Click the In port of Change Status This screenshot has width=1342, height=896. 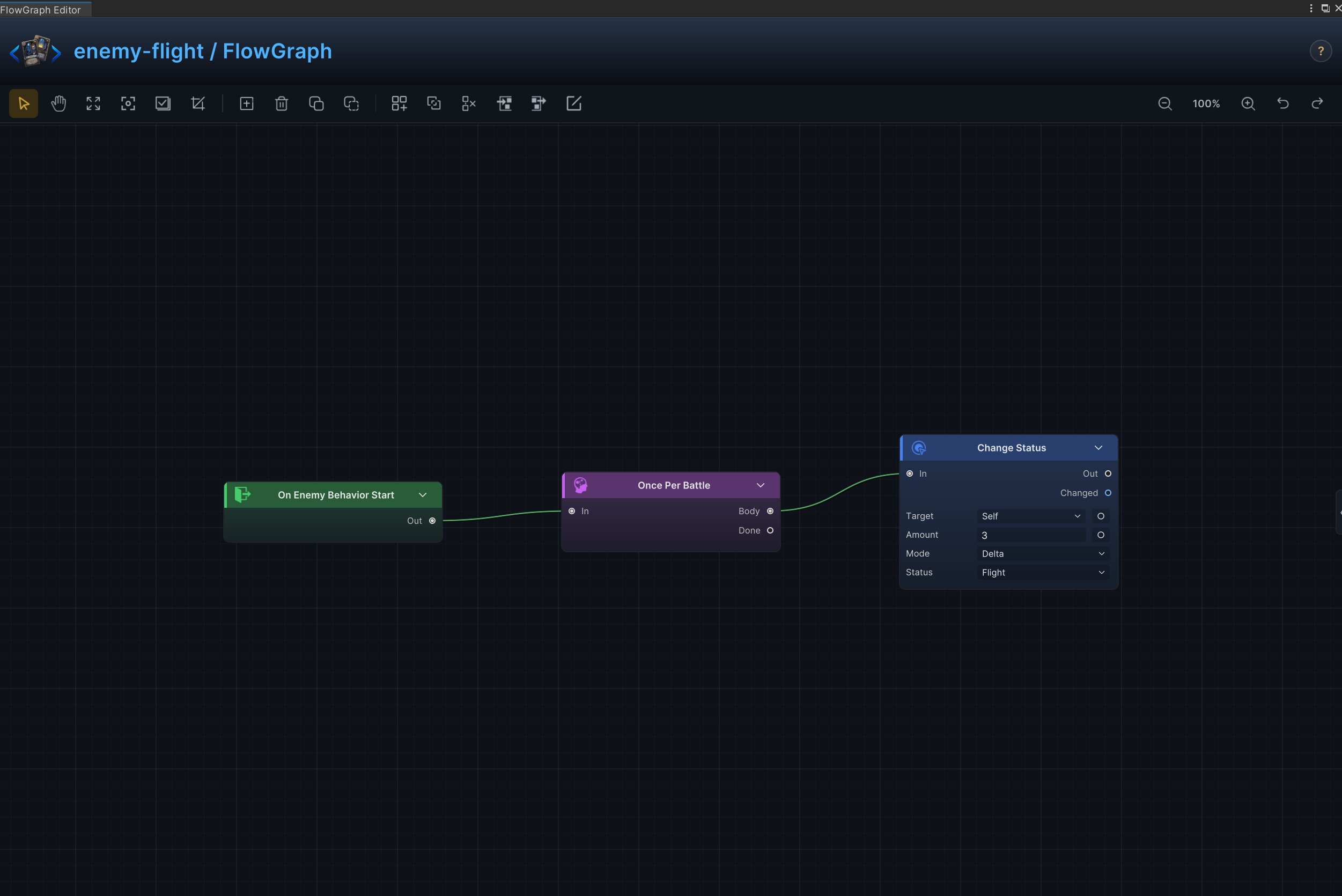pos(910,473)
